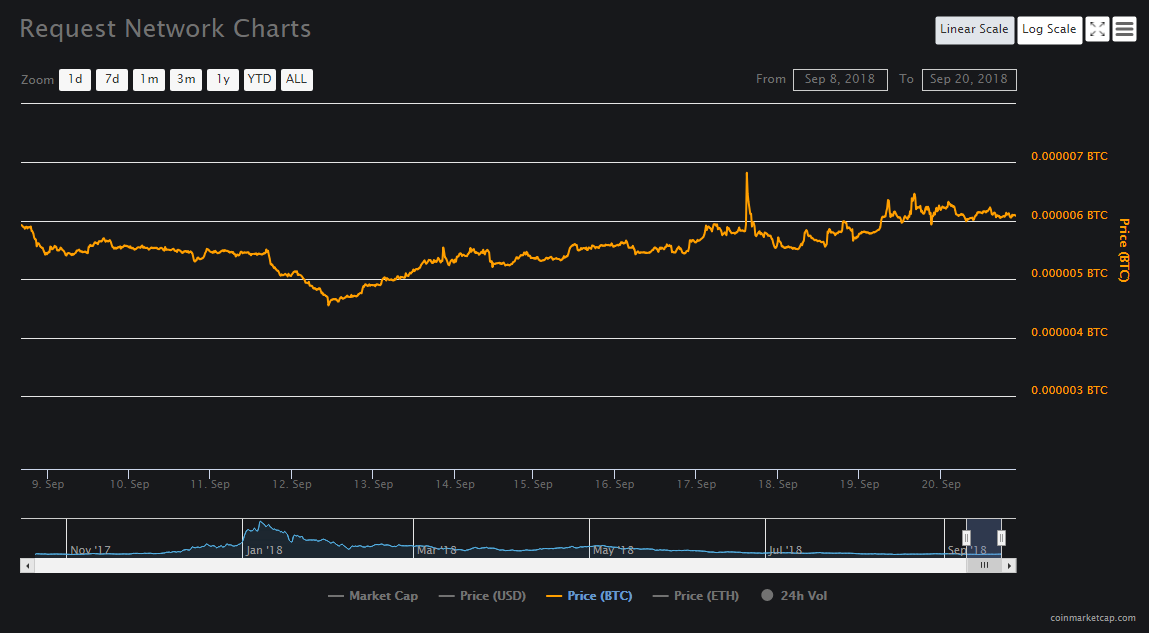Open the chart hamburger menu

1124,29
